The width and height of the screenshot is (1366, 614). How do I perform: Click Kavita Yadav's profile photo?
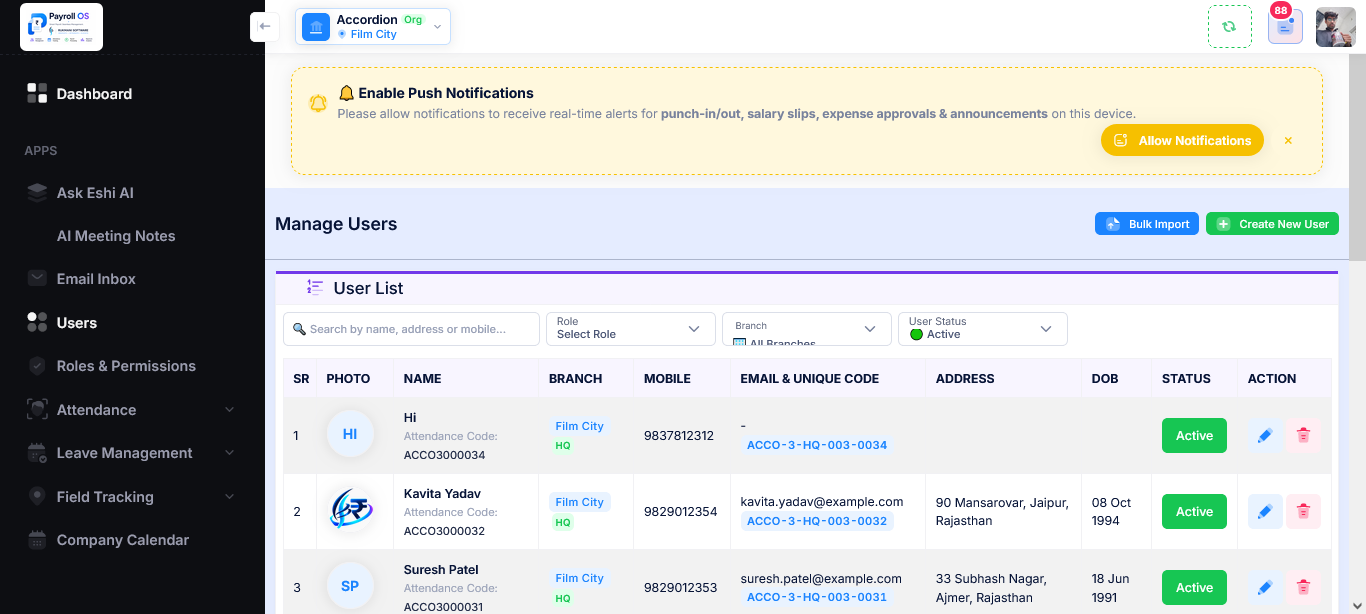pos(350,510)
